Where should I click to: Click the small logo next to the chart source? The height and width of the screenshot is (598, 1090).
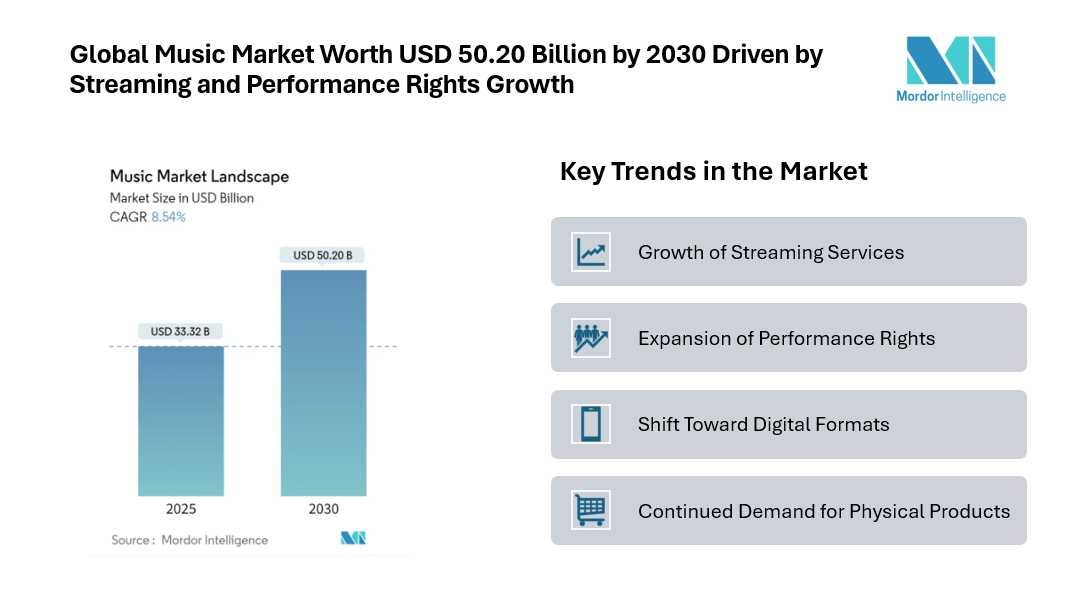click(353, 538)
